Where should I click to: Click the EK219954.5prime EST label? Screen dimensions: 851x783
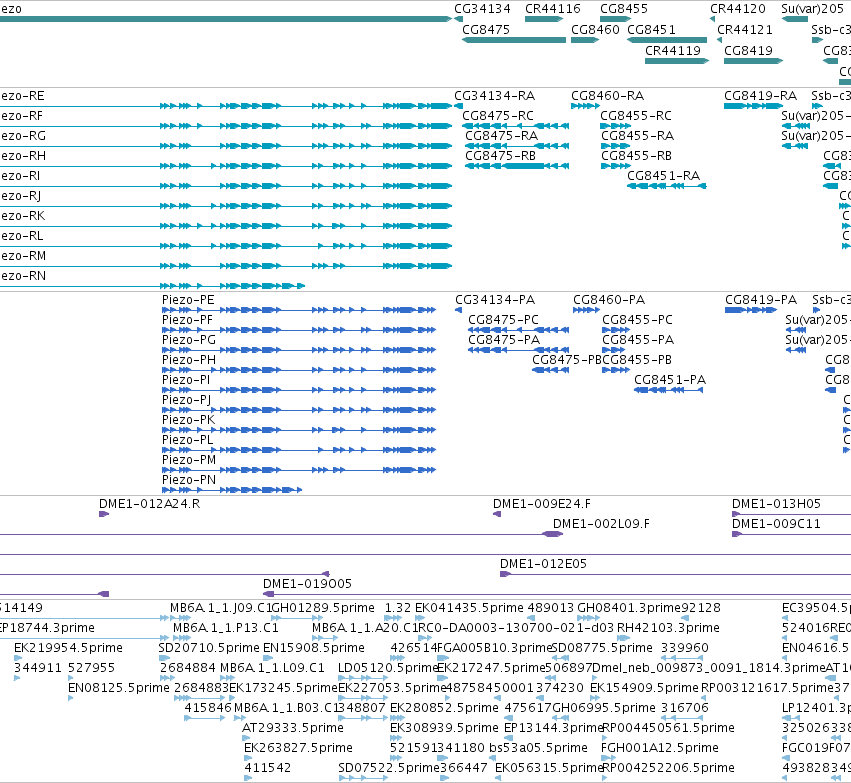click(68, 648)
